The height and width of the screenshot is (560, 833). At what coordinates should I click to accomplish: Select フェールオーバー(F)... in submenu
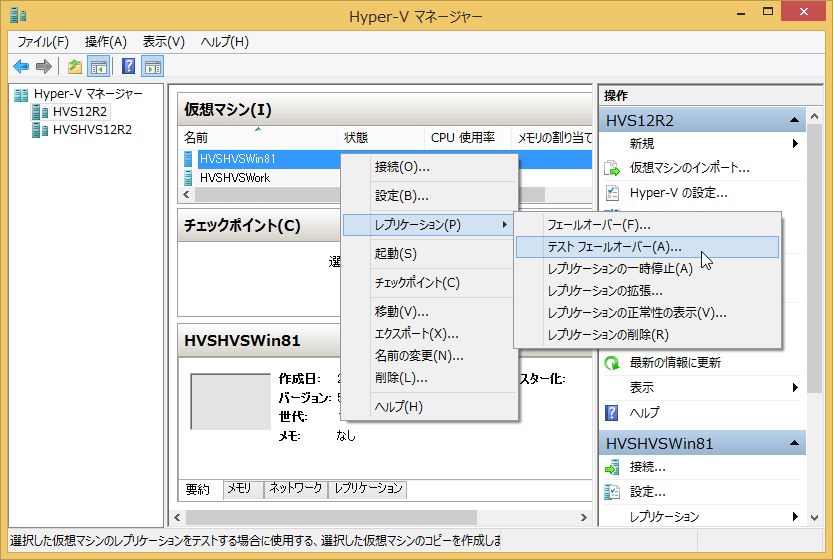point(648,225)
